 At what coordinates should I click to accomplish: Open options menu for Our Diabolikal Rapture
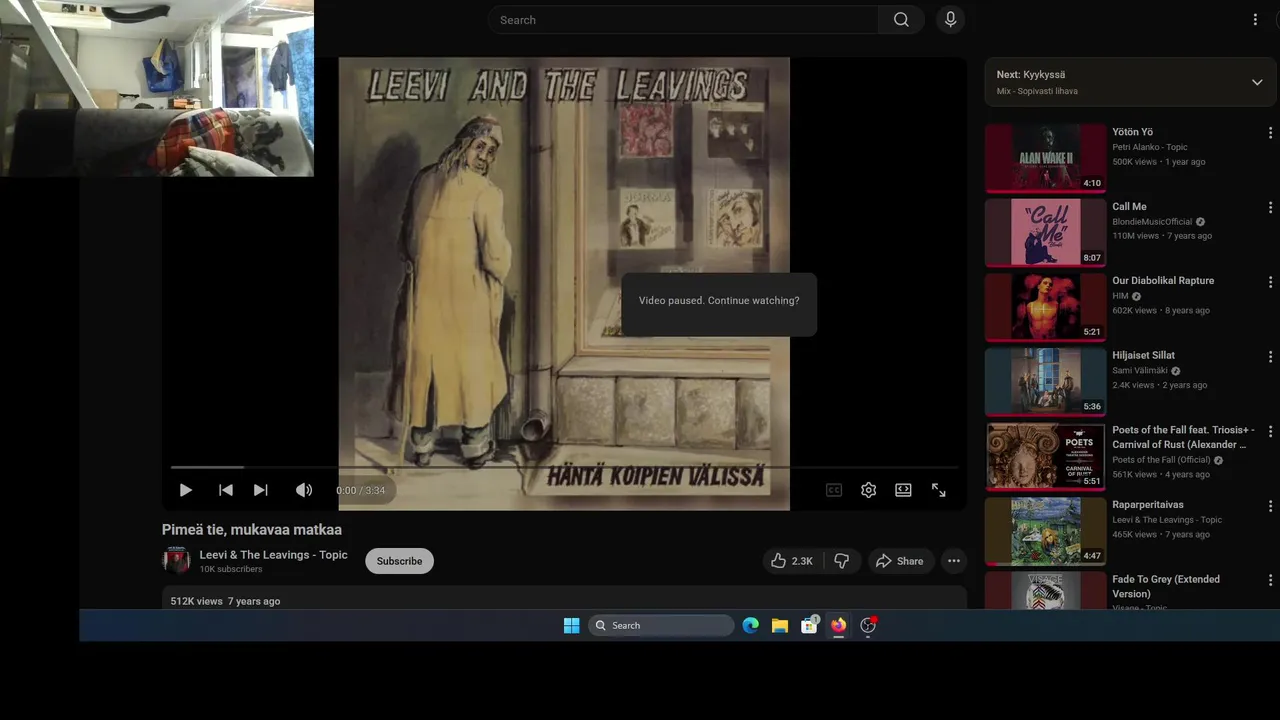1270,282
